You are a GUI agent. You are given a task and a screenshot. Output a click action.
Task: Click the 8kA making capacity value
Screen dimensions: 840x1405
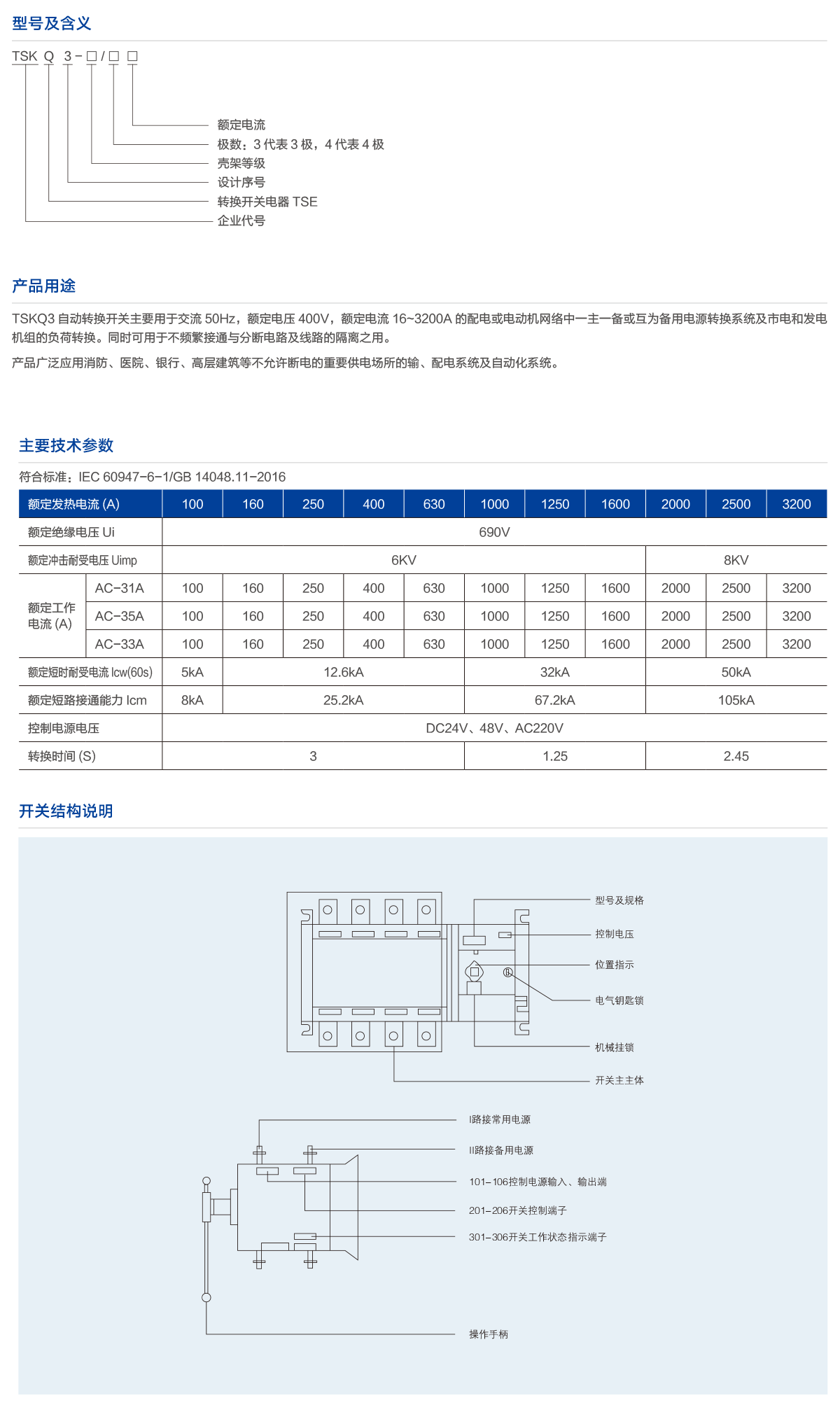pos(192,700)
